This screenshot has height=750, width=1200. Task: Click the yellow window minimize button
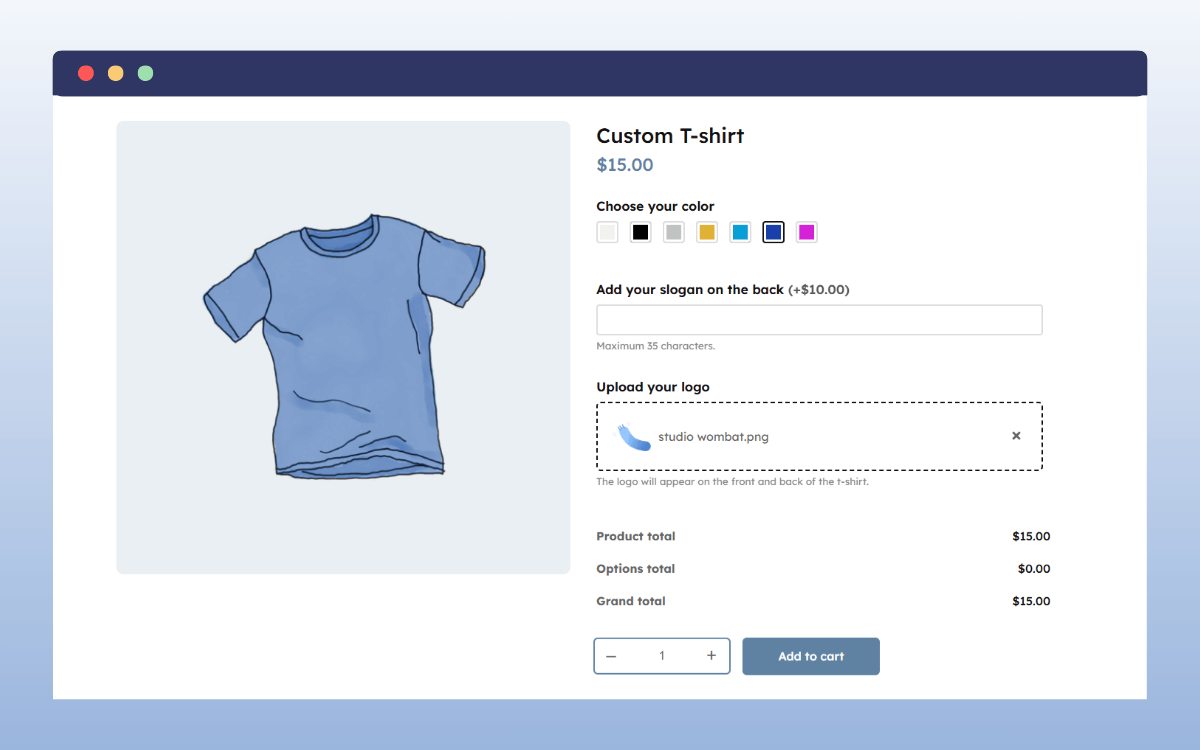tap(115, 73)
